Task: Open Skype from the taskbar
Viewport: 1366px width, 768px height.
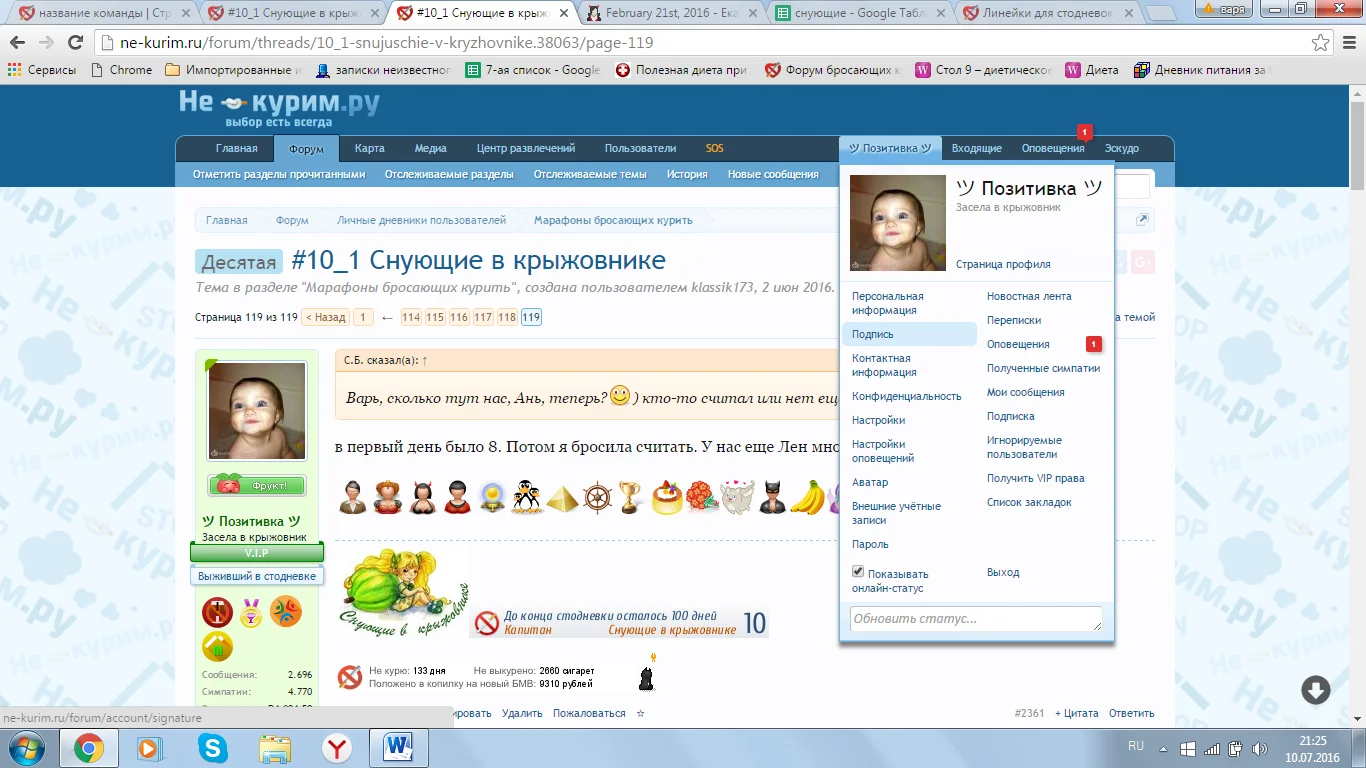Action: coord(212,747)
